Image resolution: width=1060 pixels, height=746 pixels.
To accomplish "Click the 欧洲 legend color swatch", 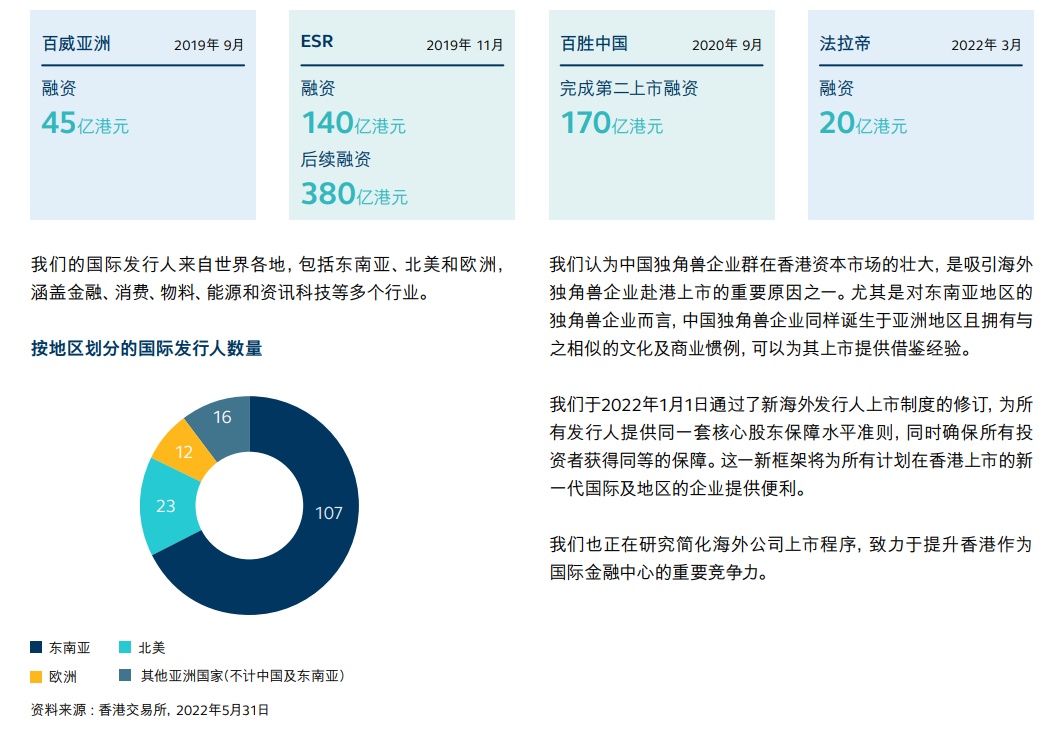I will tap(37, 676).
